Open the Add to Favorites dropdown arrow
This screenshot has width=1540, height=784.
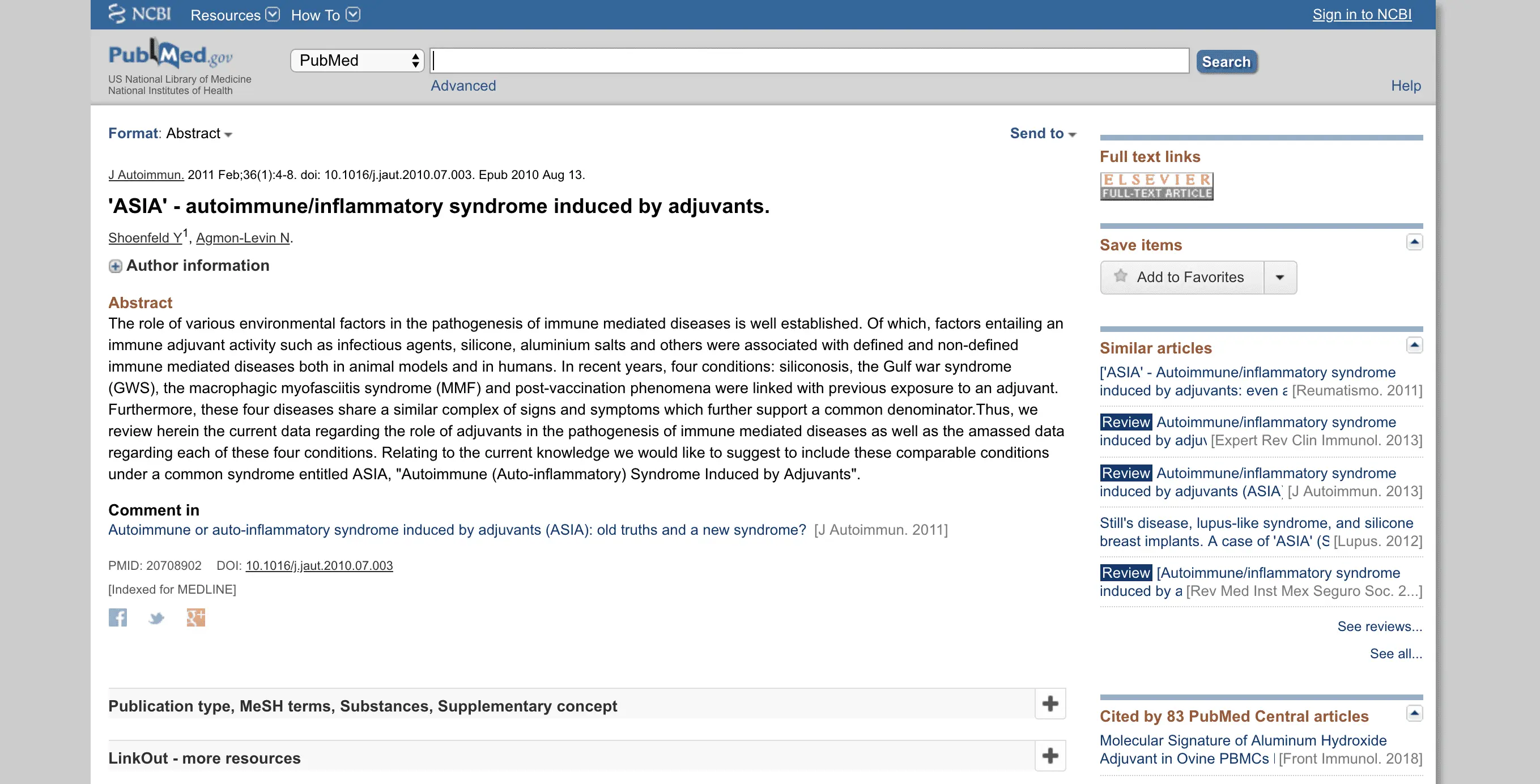[1280, 277]
